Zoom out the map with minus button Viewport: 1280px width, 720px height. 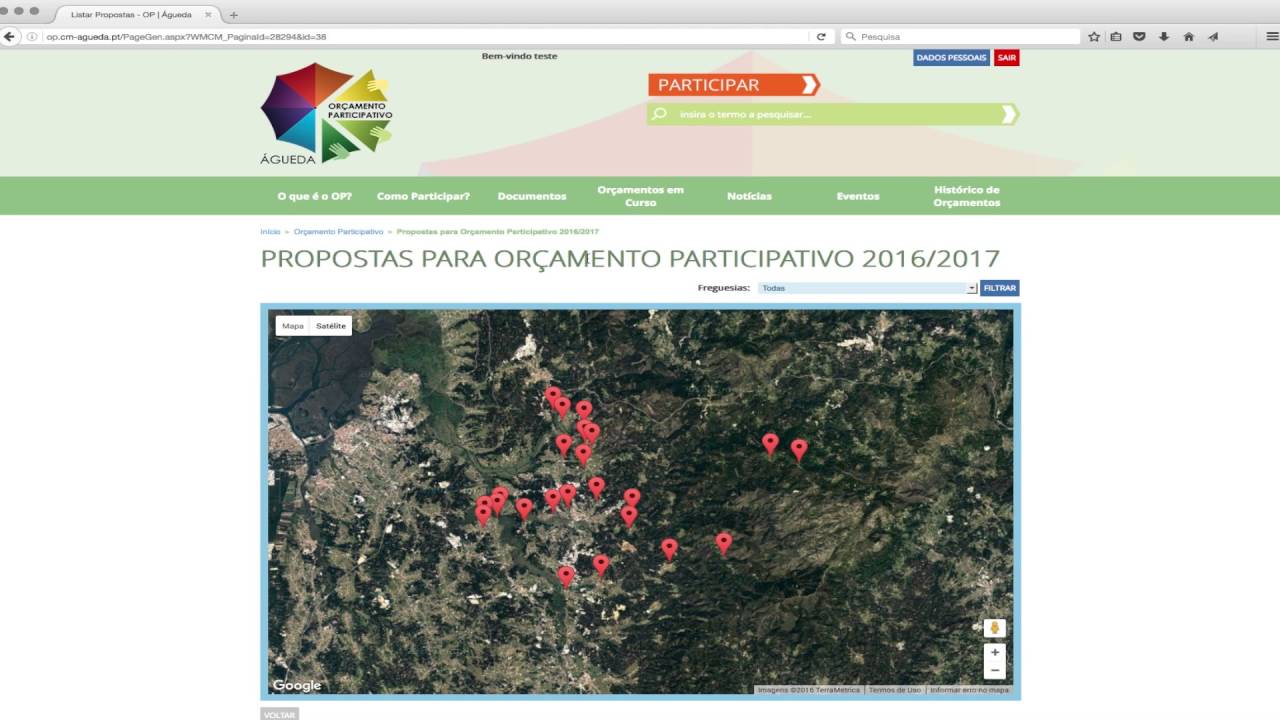pyautogui.click(x=994, y=670)
